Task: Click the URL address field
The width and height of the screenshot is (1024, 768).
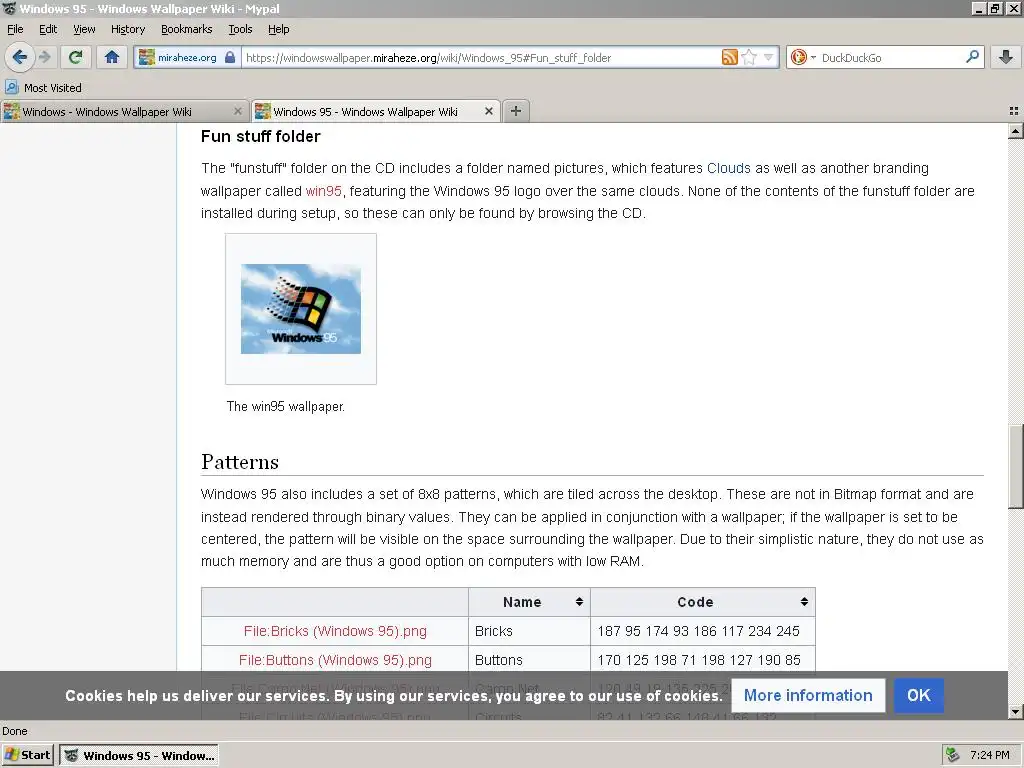Action: tap(482, 57)
